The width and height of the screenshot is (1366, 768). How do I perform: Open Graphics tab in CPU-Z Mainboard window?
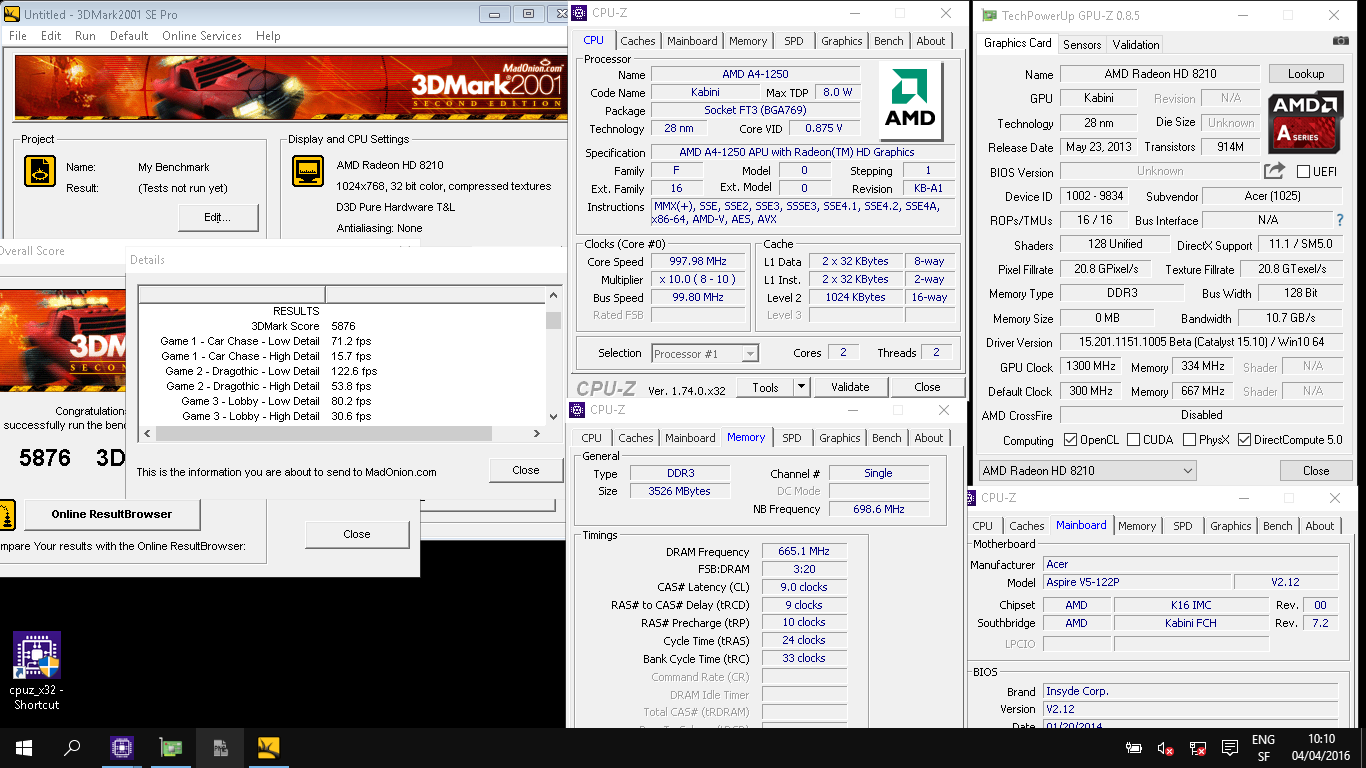[1230, 526]
